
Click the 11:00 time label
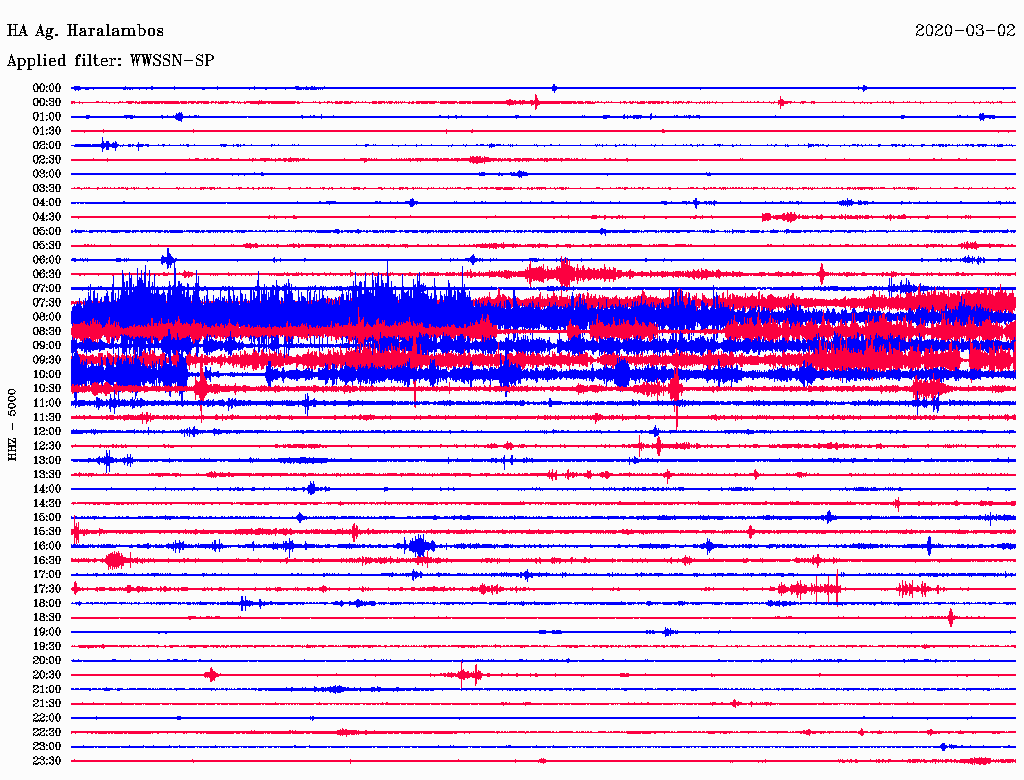(47, 403)
